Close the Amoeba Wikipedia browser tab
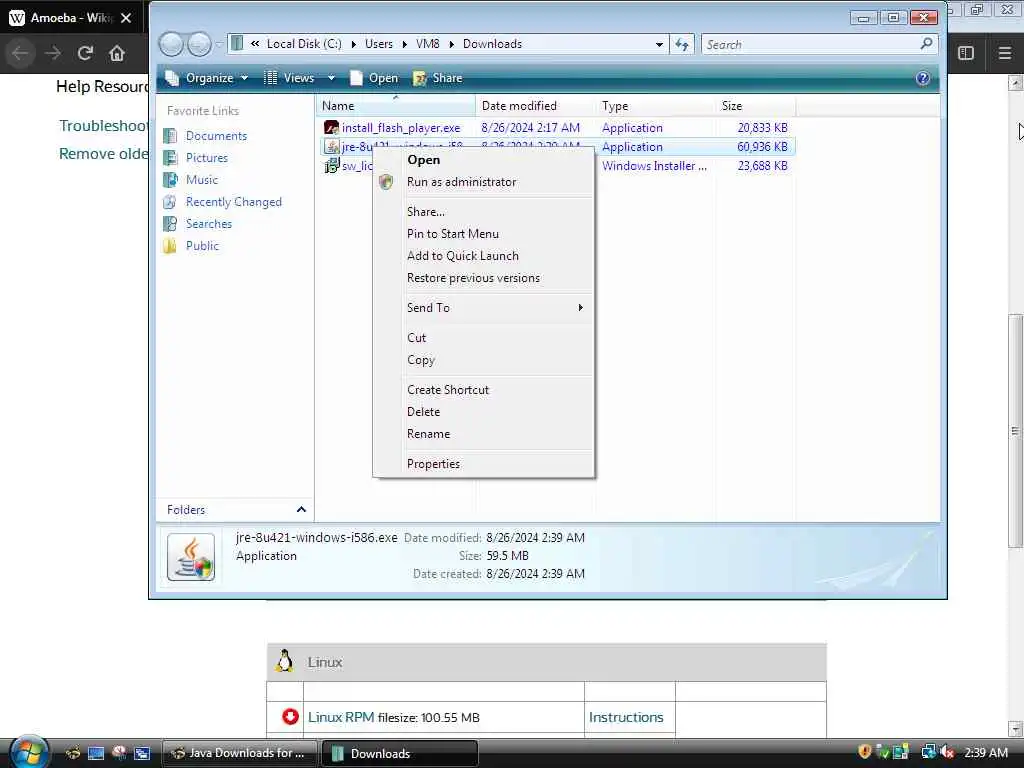This screenshot has height=768, width=1024. pyautogui.click(x=125, y=18)
